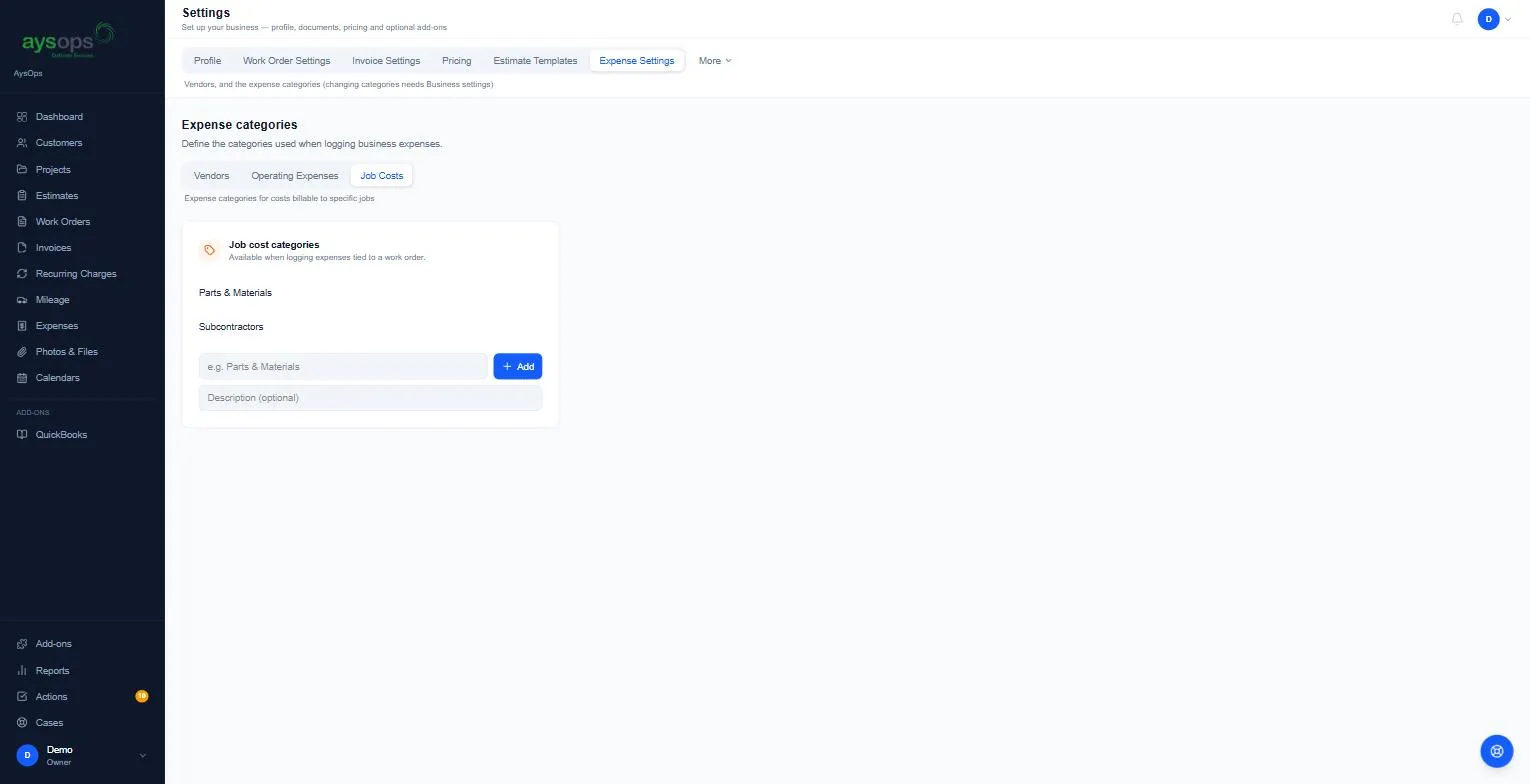Click the Reports bar chart icon
This screenshot has width=1530, height=784.
point(22,671)
